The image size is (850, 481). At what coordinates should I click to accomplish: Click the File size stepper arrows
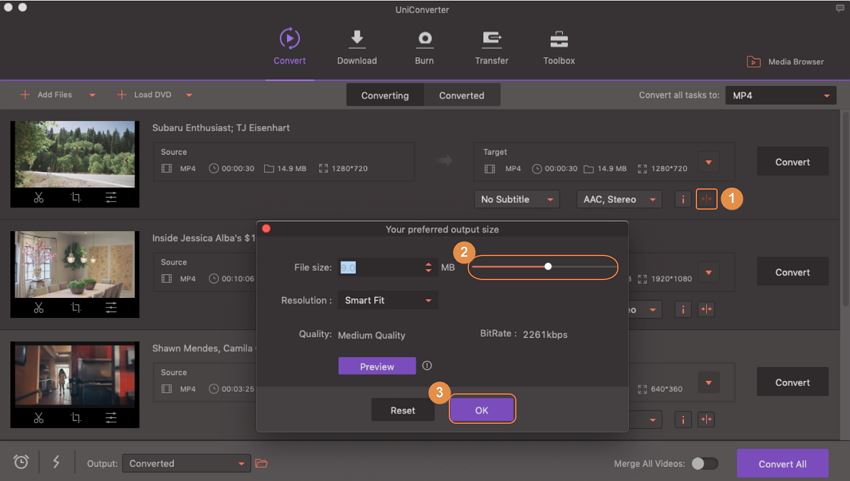(428, 267)
